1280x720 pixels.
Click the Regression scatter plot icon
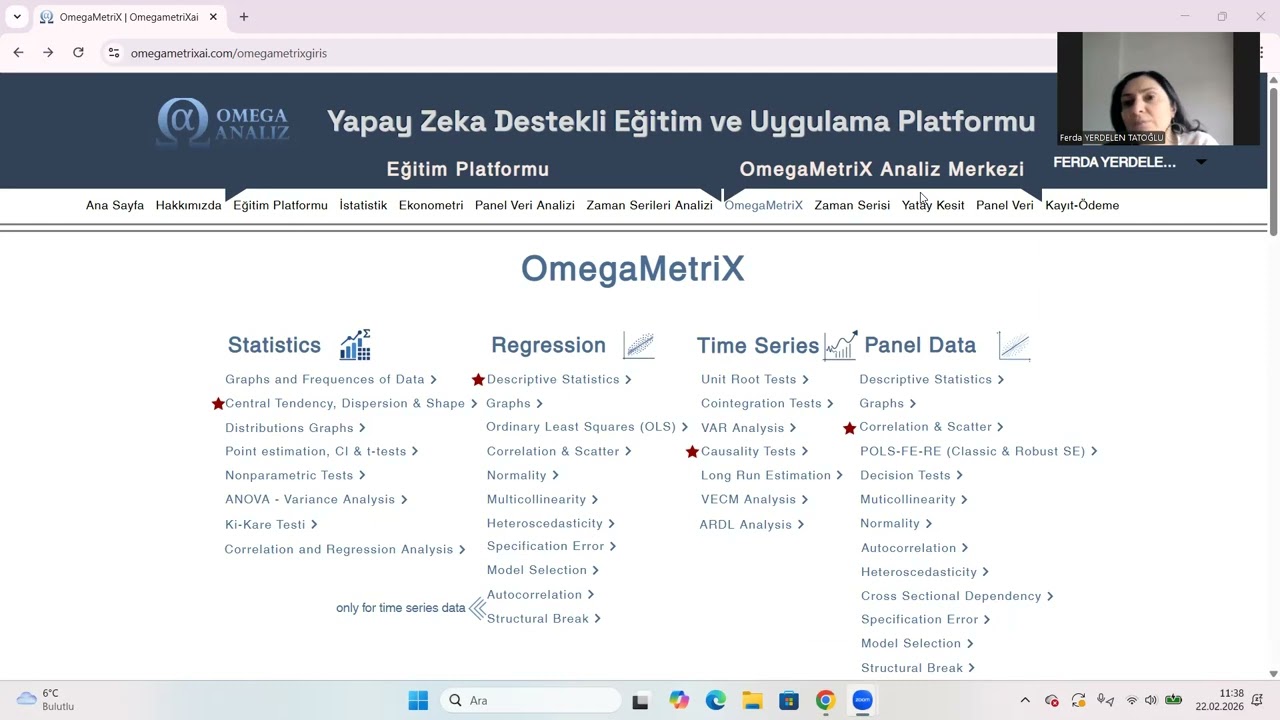(x=638, y=346)
